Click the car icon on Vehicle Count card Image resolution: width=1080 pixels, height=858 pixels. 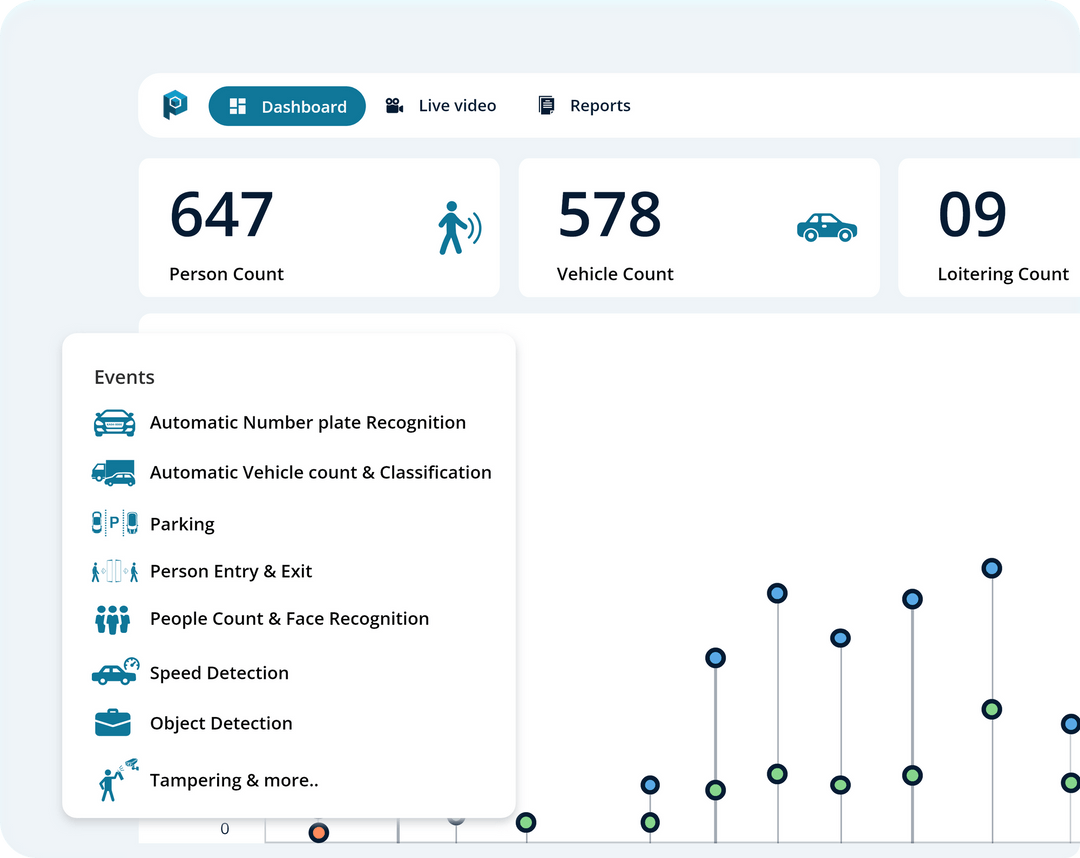(826, 227)
